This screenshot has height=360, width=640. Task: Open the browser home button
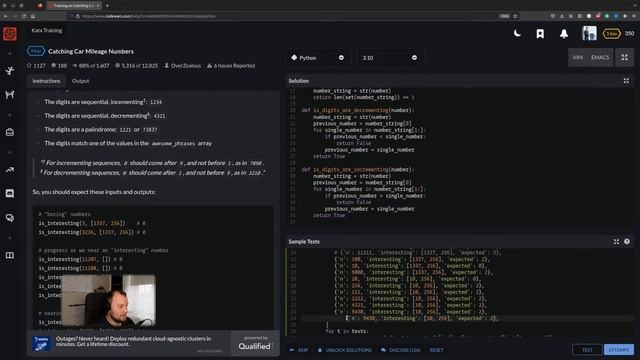click(33, 16)
